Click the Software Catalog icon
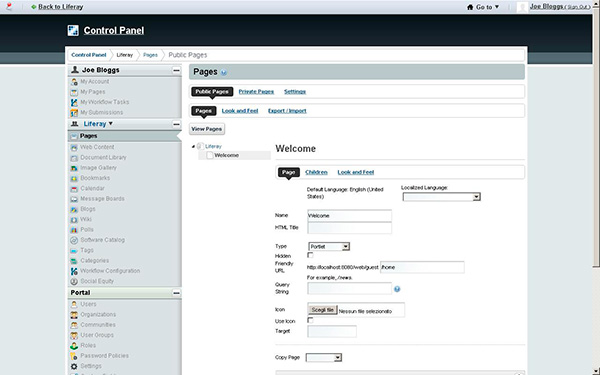Viewport: 600px width, 375px height. point(74,240)
